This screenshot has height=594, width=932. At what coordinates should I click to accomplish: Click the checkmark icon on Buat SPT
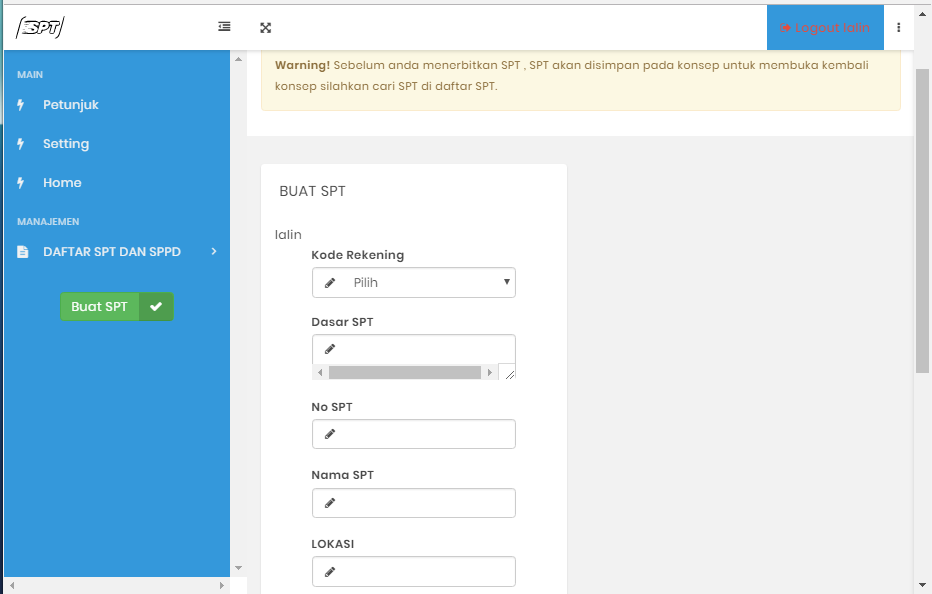pos(156,307)
